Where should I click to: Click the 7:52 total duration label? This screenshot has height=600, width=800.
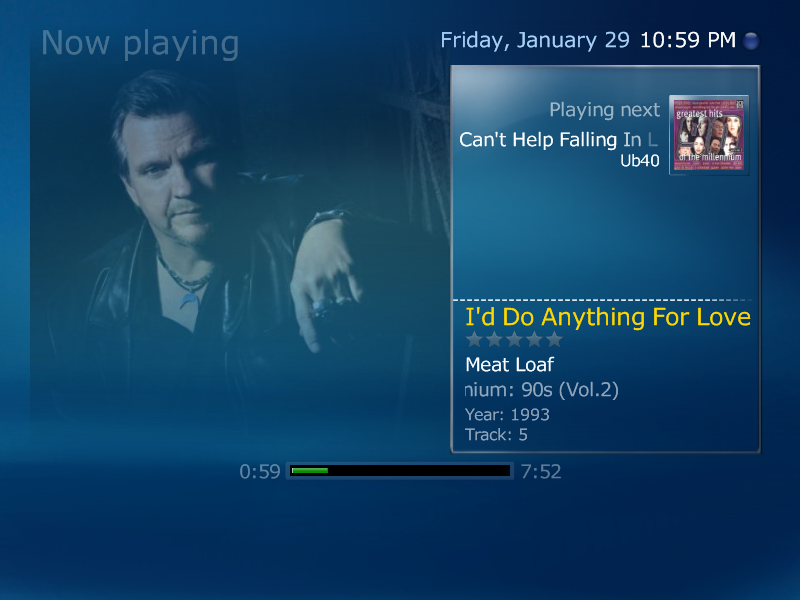point(541,471)
